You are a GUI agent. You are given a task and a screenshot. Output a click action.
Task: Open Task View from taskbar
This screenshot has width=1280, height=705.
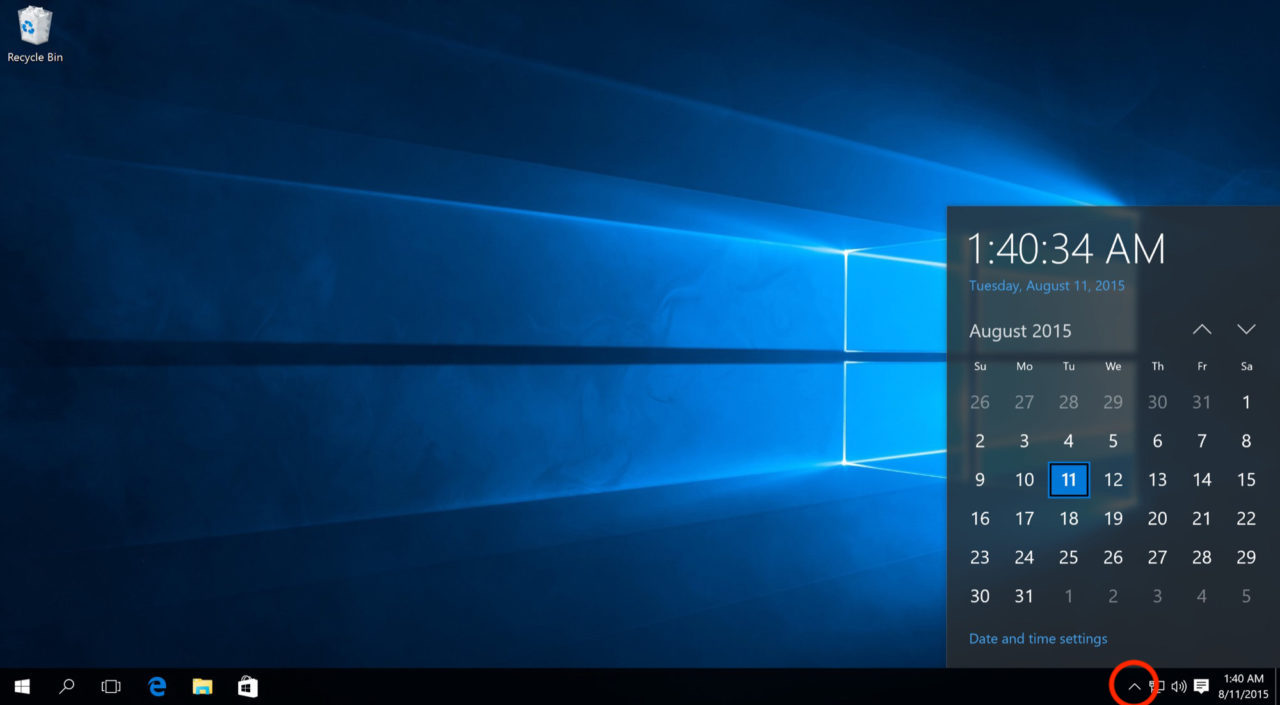click(x=111, y=687)
